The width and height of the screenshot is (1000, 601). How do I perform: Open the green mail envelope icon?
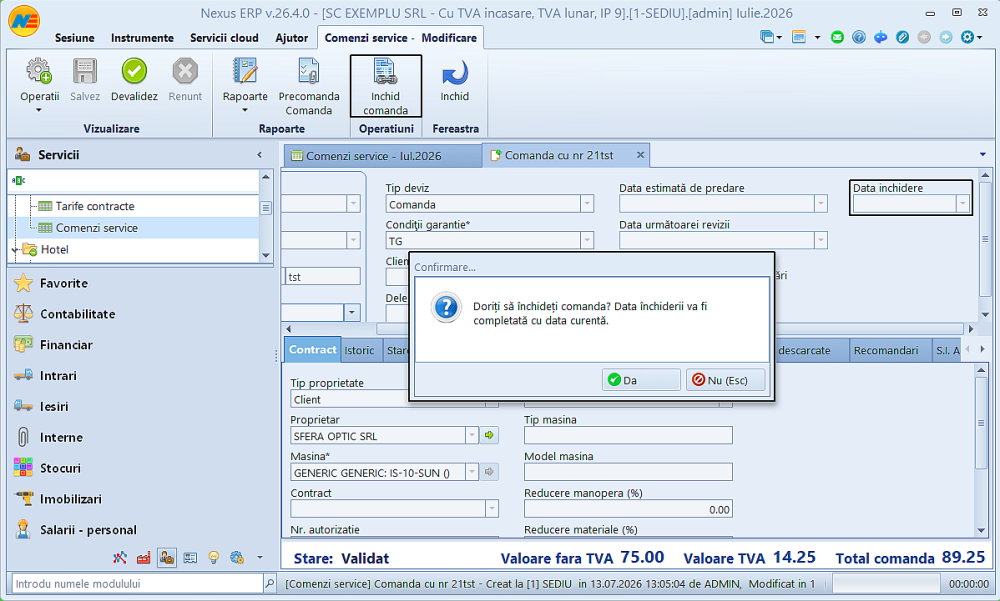tap(837, 37)
